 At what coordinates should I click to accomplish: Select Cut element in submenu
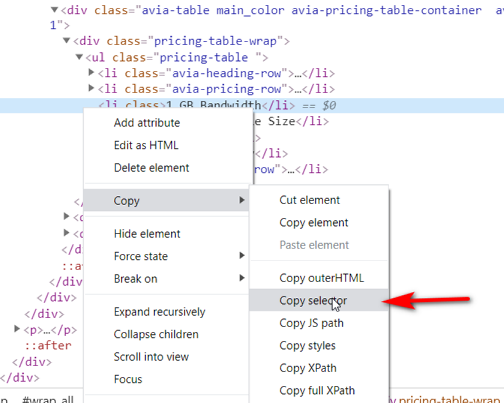click(319, 200)
